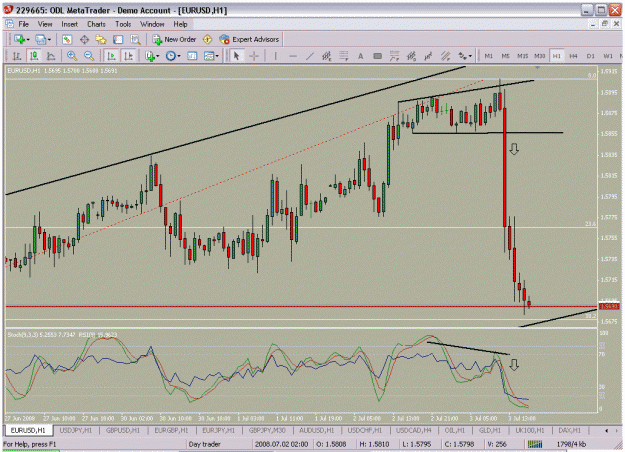This screenshot has width=625, height=452.
Task: Open the Tools menu
Action: pyautogui.click(x=123, y=24)
